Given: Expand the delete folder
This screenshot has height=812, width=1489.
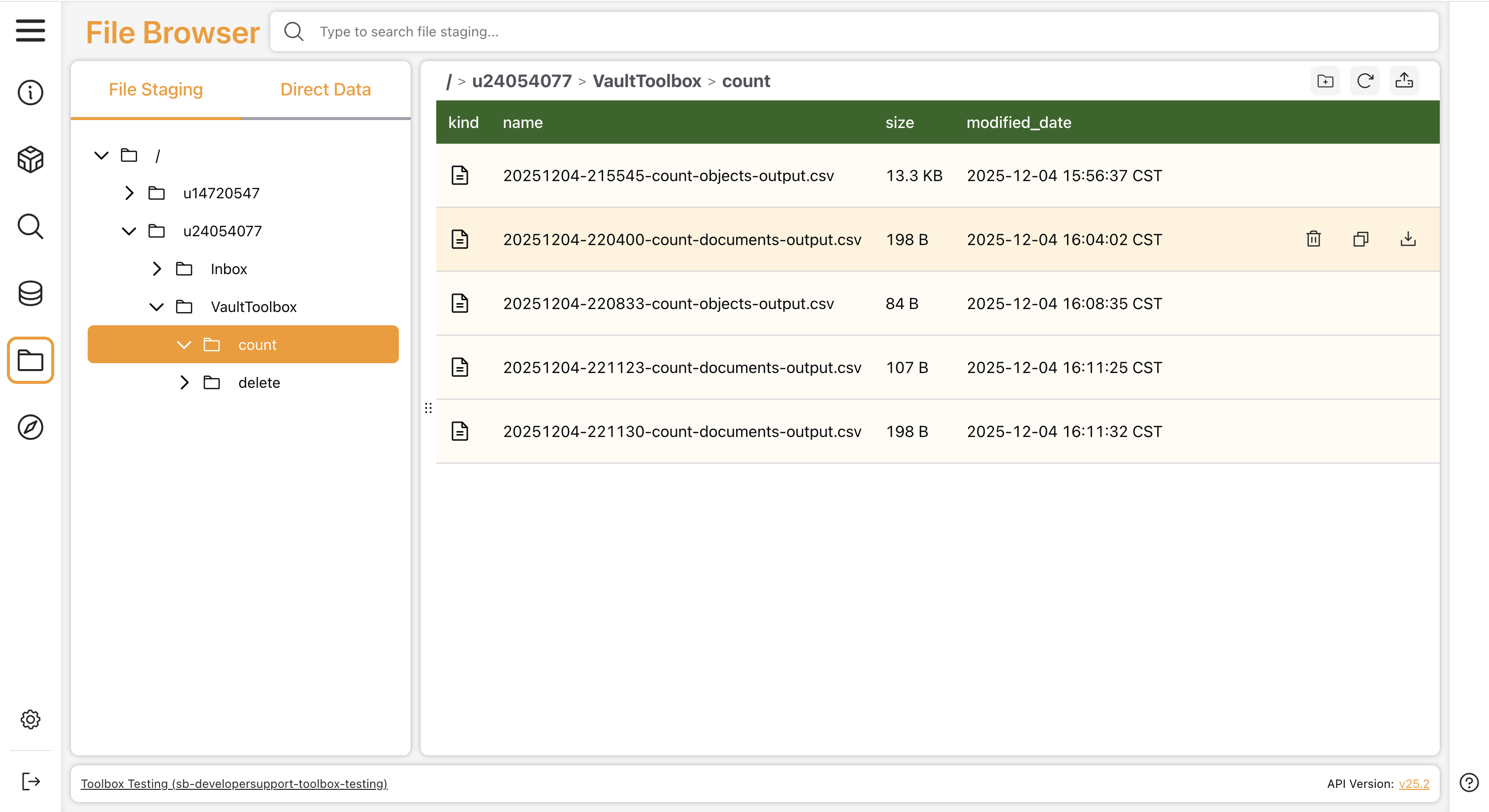Looking at the screenshot, I should [x=184, y=382].
